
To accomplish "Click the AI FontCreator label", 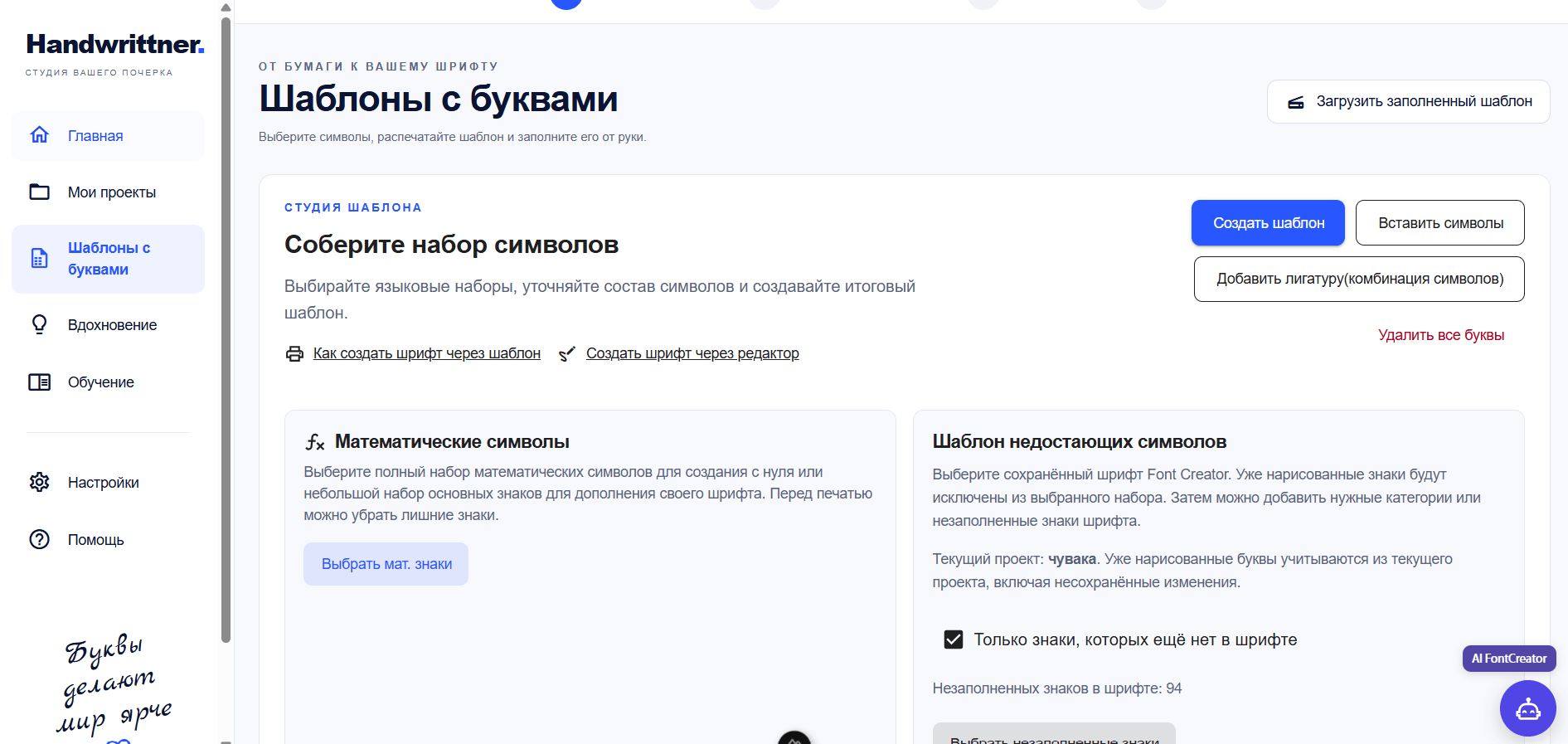I will point(1509,659).
